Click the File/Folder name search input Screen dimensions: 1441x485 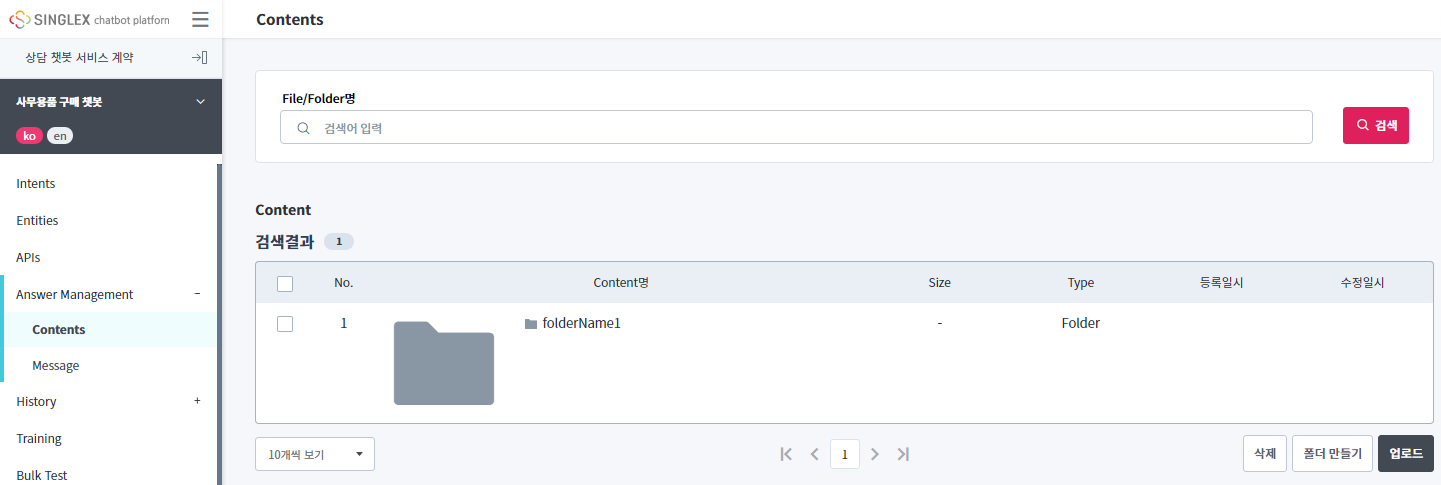(x=800, y=128)
